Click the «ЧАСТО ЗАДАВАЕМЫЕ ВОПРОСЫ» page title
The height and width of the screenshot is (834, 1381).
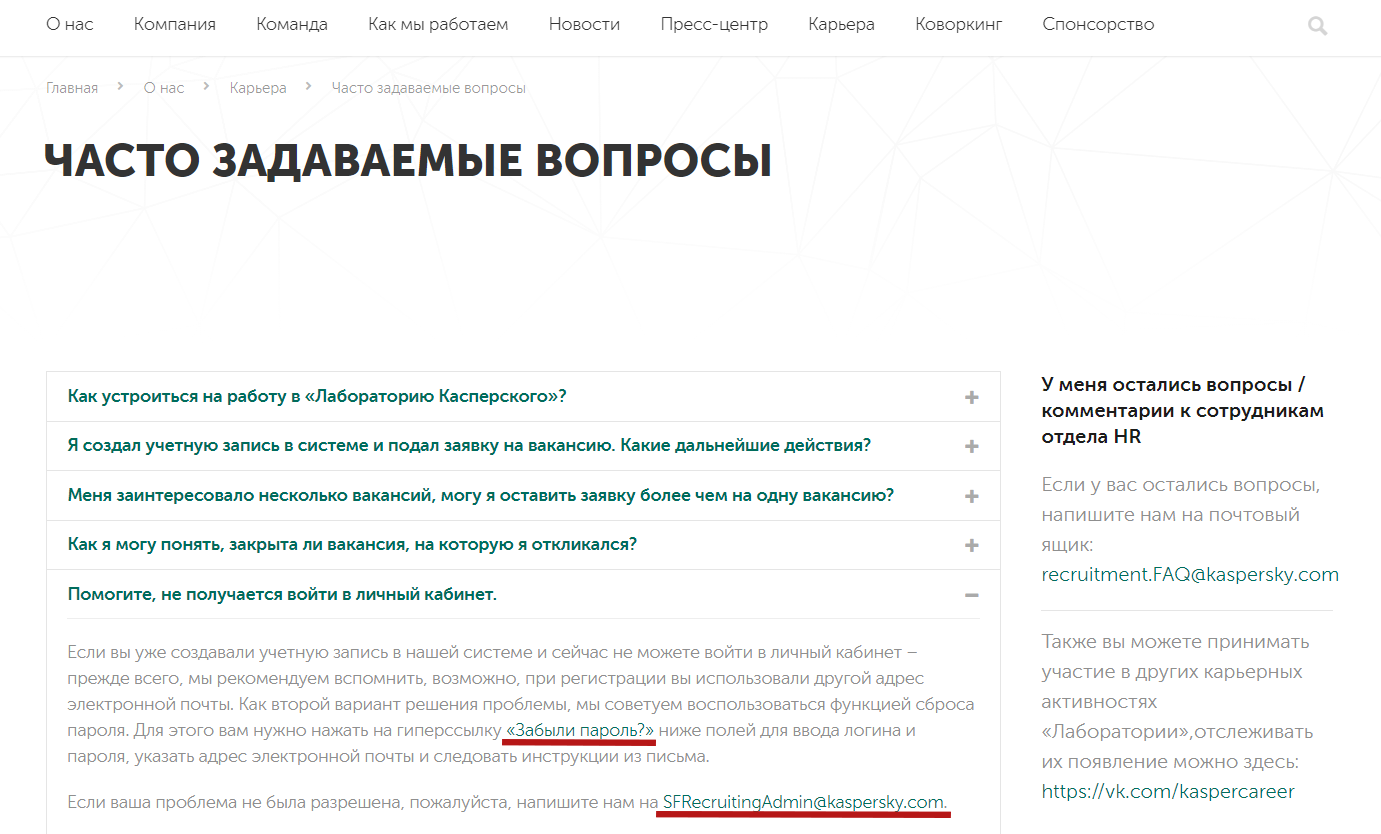tap(408, 161)
